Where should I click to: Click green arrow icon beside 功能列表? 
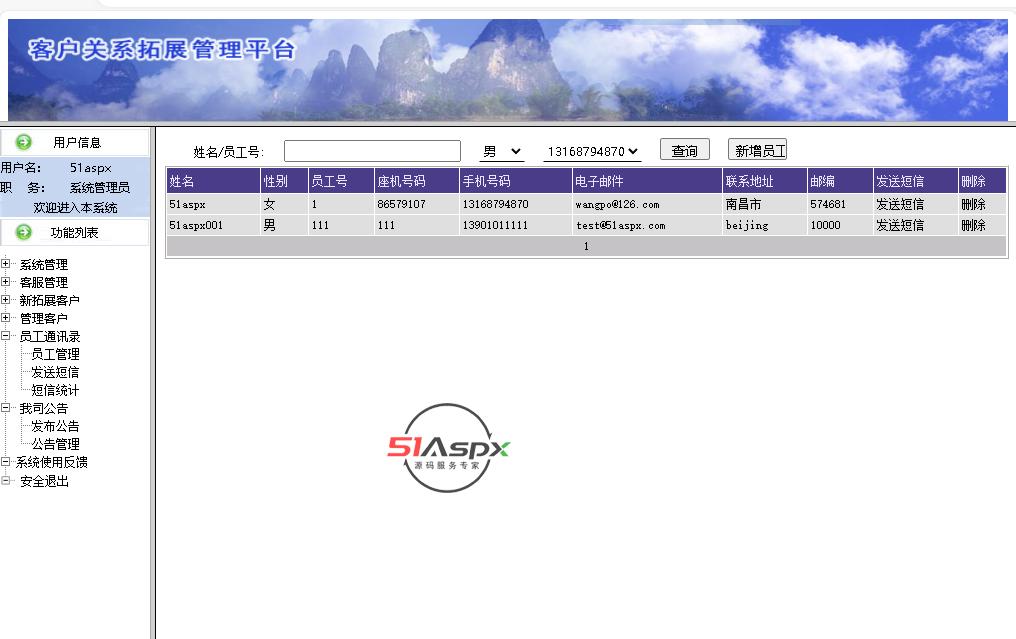coord(24,232)
